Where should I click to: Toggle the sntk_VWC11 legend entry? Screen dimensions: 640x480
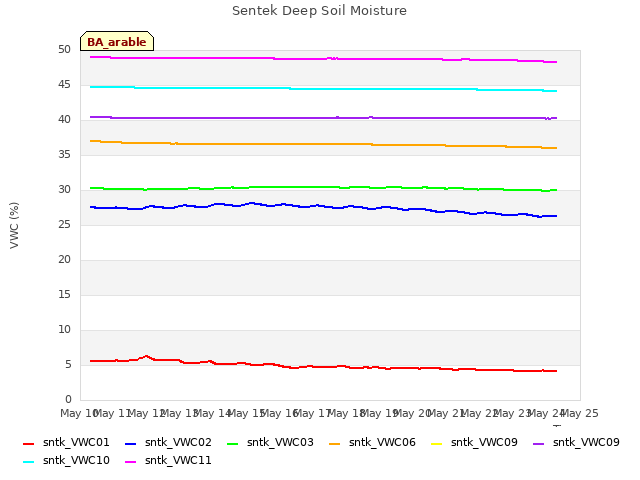click(168, 460)
